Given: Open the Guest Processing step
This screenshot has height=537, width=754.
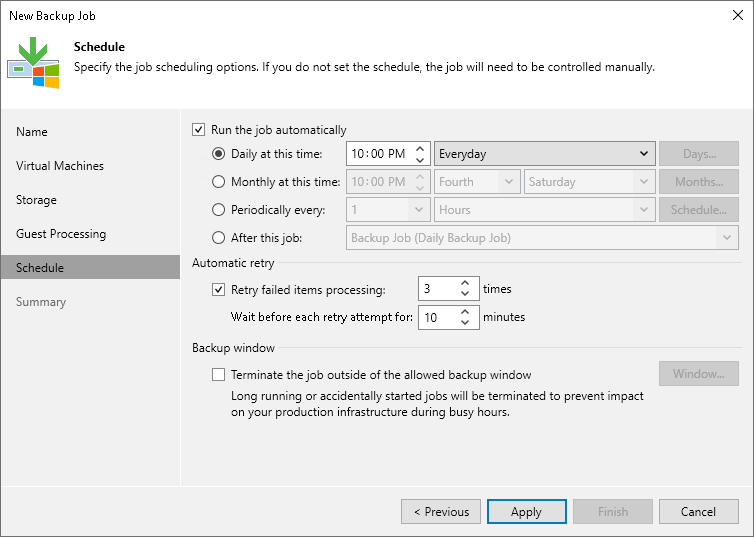Looking at the screenshot, I should pyautogui.click(x=61, y=234).
